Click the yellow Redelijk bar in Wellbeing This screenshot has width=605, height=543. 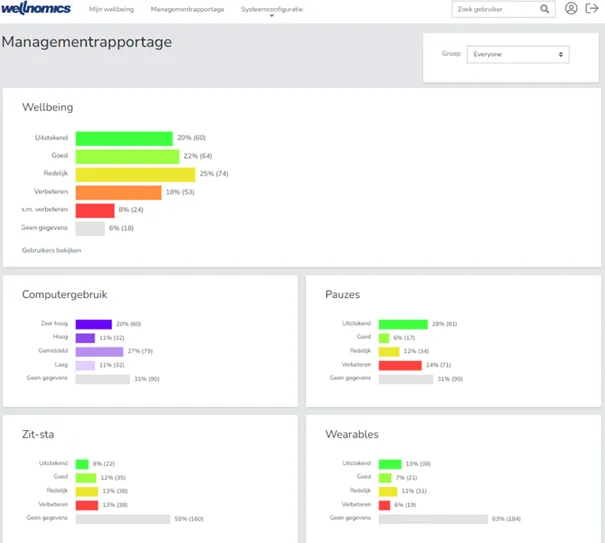coord(135,174)
